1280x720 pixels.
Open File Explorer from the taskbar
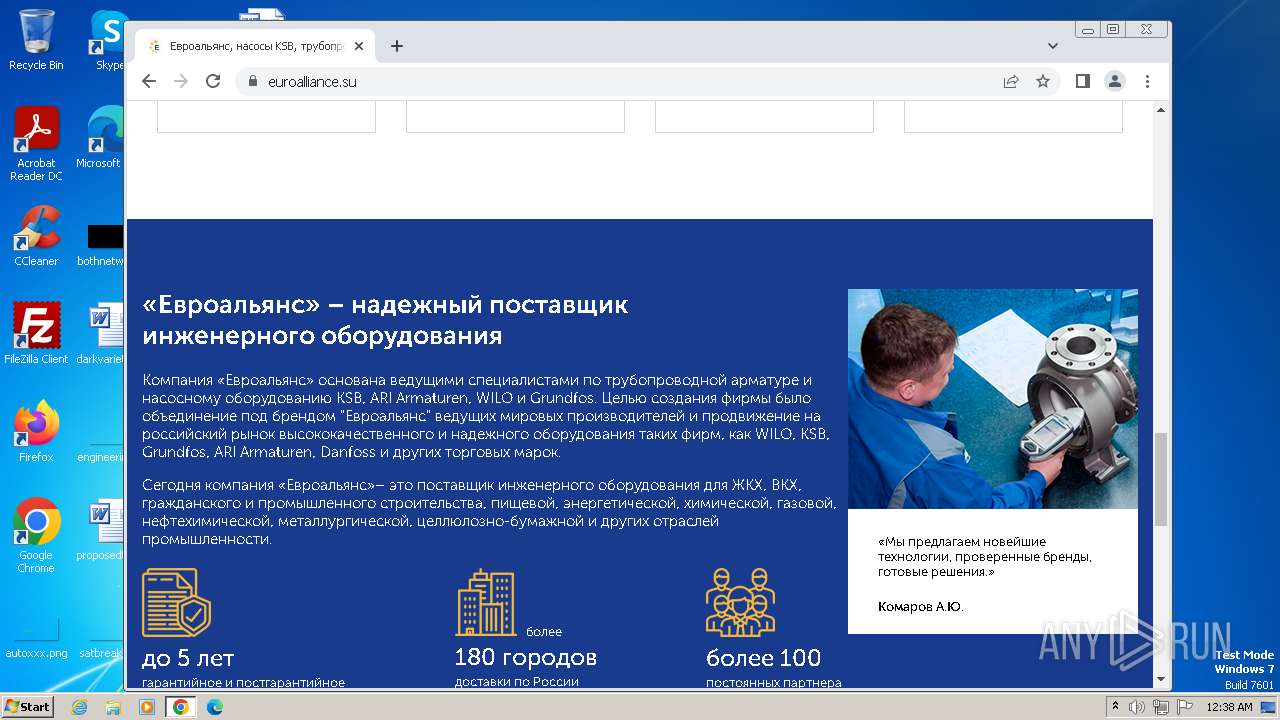pos(113,707)
